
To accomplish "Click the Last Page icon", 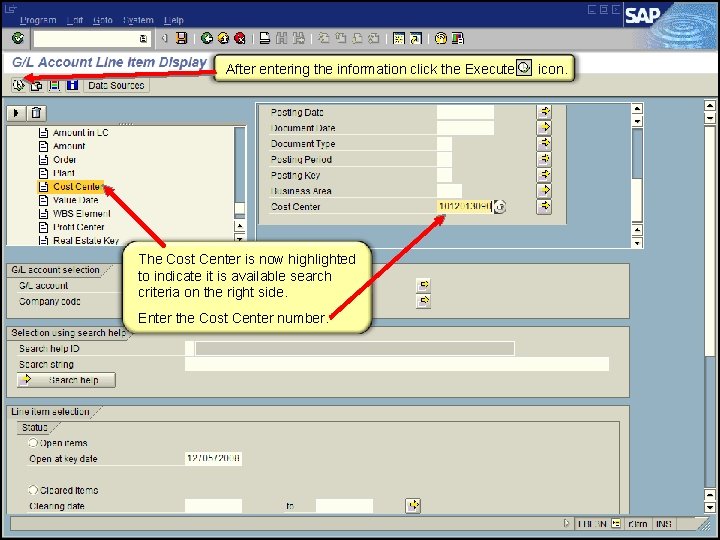I will click(374, 38).
